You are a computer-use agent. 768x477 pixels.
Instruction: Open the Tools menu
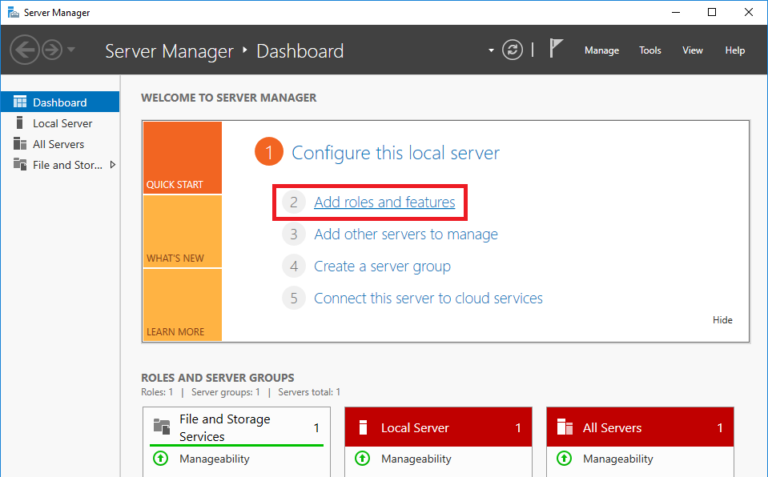pos(650,50)
